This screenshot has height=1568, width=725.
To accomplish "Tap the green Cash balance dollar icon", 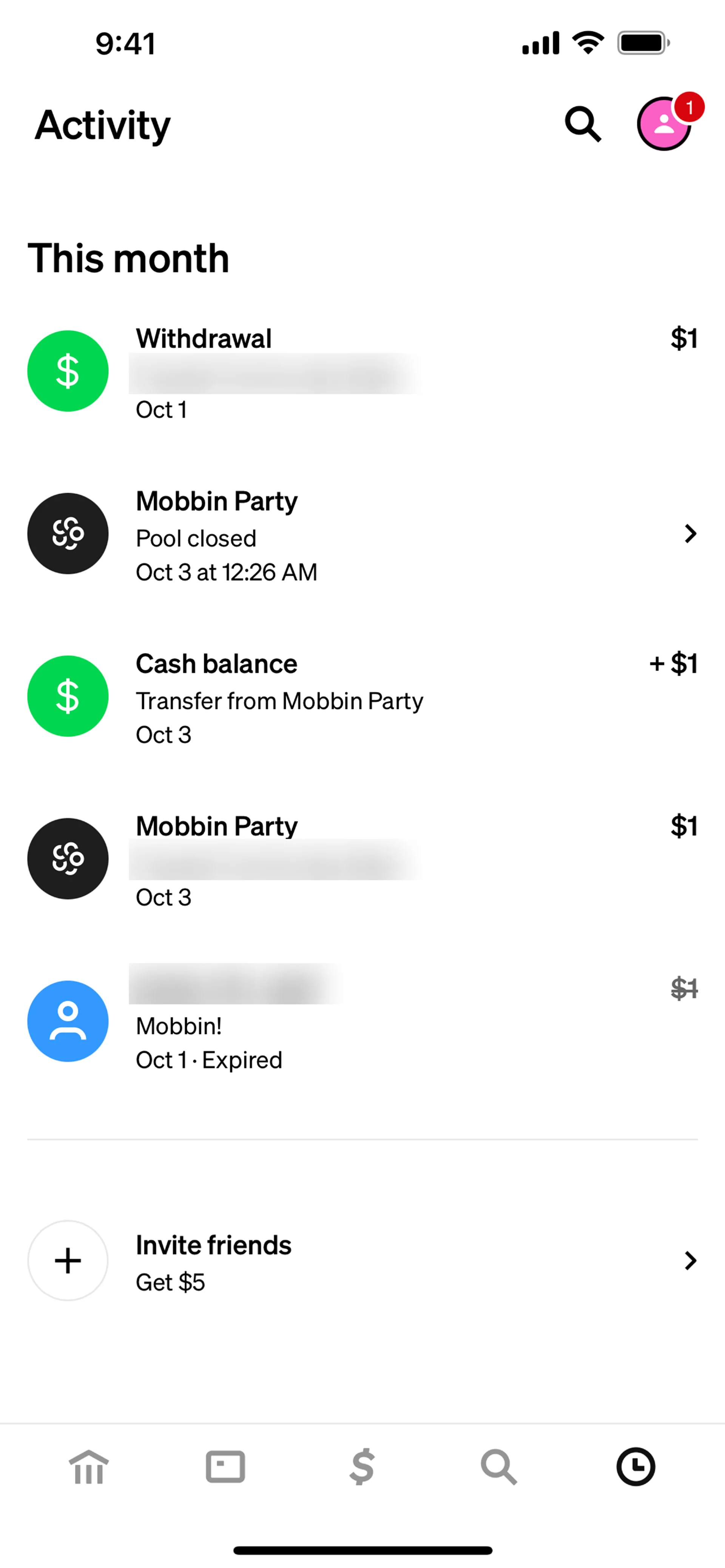I will pos(68,696).
